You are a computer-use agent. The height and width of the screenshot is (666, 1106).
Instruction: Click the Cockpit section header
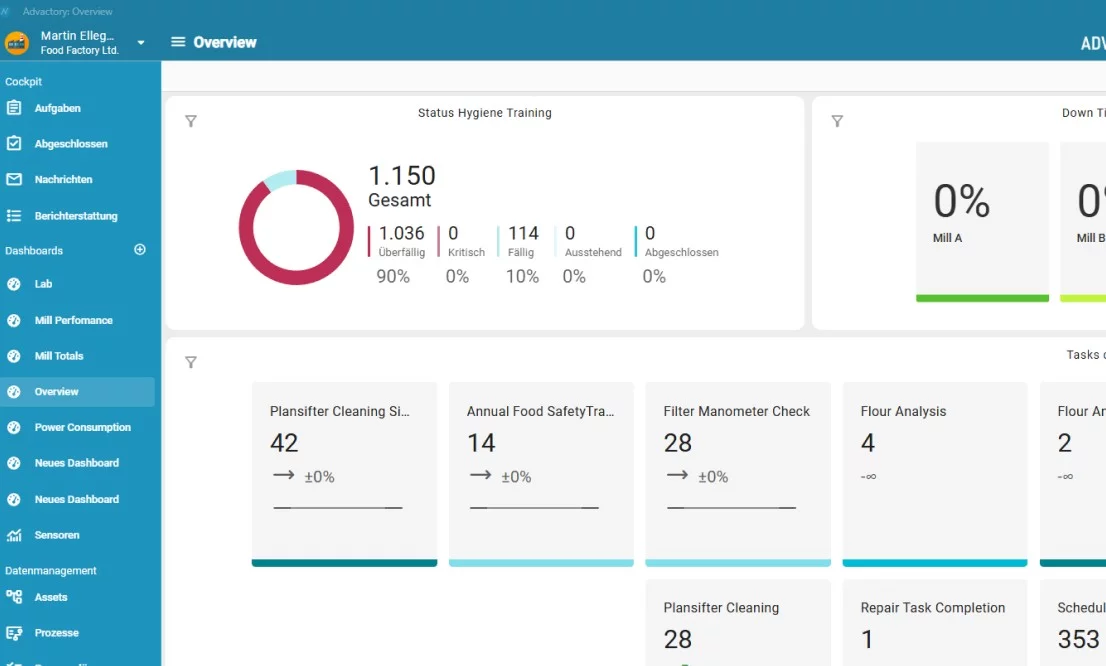click(23, 82)
